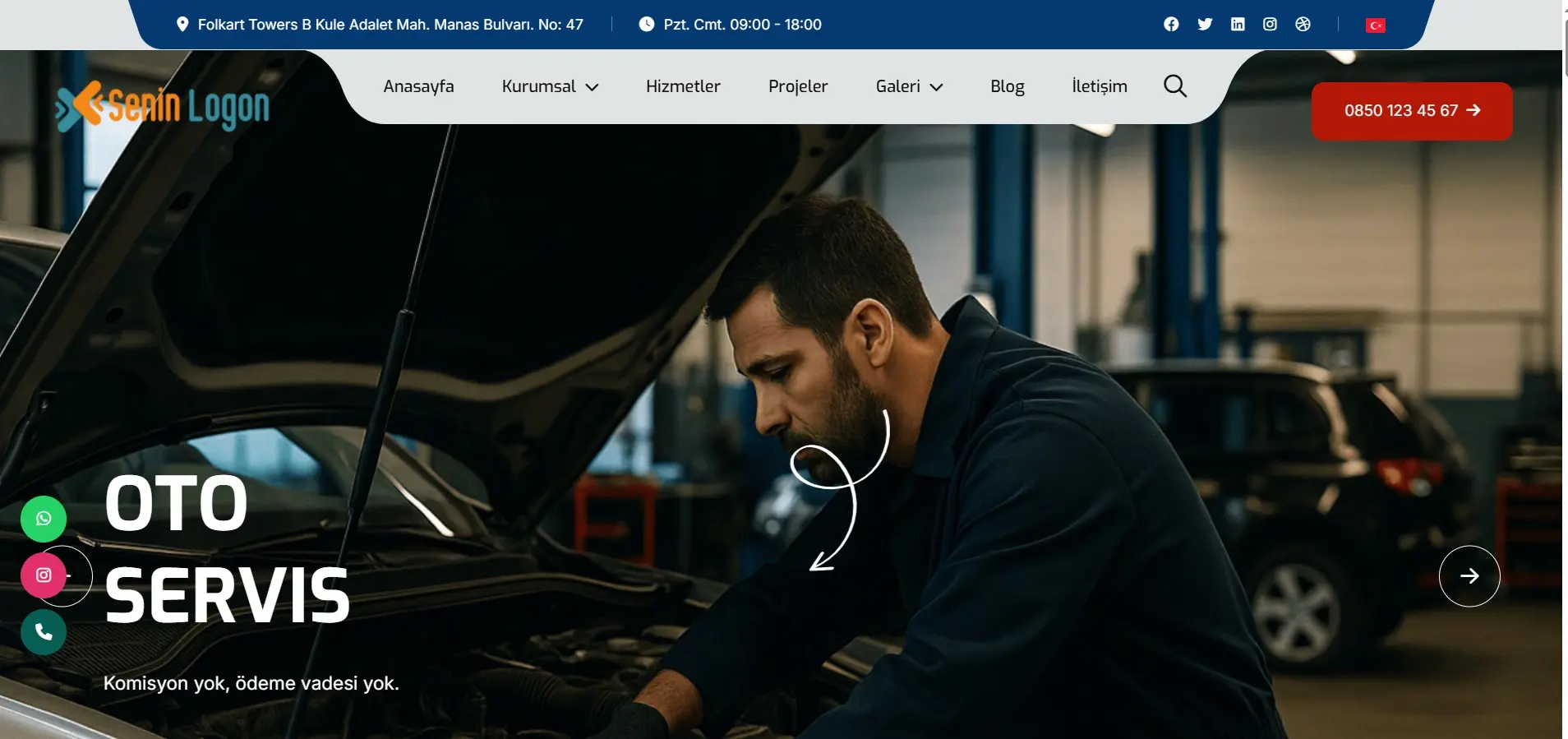The width and height of the screenshot is (1568, 739).
Task: Open the green floating WhatsApp button
Action: (44, 519)
